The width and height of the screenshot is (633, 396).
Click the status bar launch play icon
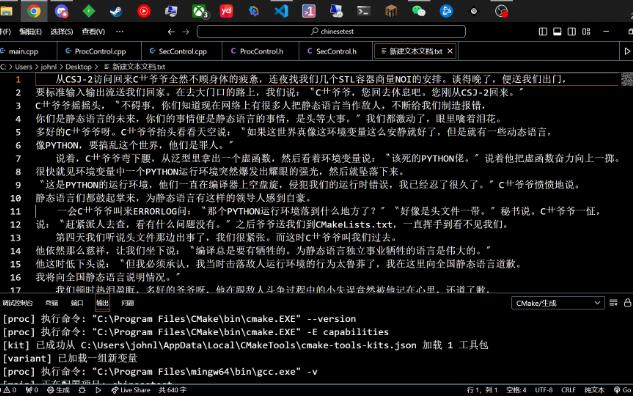click(x=98, y=390)
